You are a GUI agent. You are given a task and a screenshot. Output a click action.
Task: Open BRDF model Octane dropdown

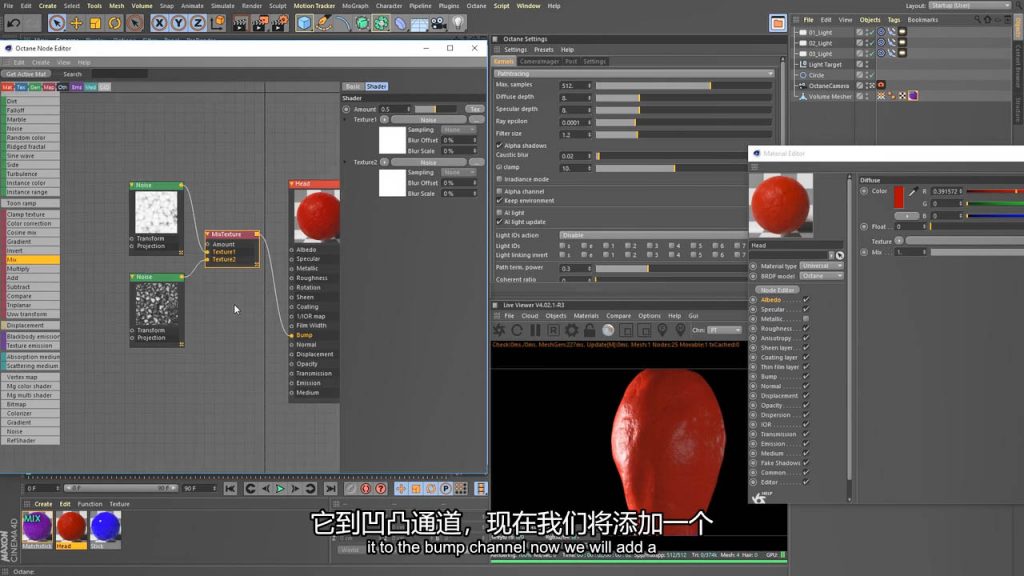click(x=822, y=276)
